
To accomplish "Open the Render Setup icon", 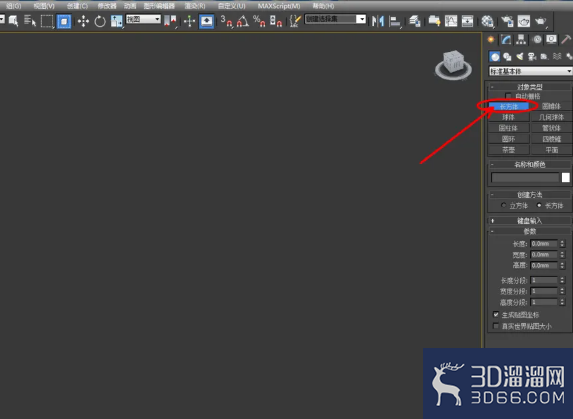I will coord(507,21).
